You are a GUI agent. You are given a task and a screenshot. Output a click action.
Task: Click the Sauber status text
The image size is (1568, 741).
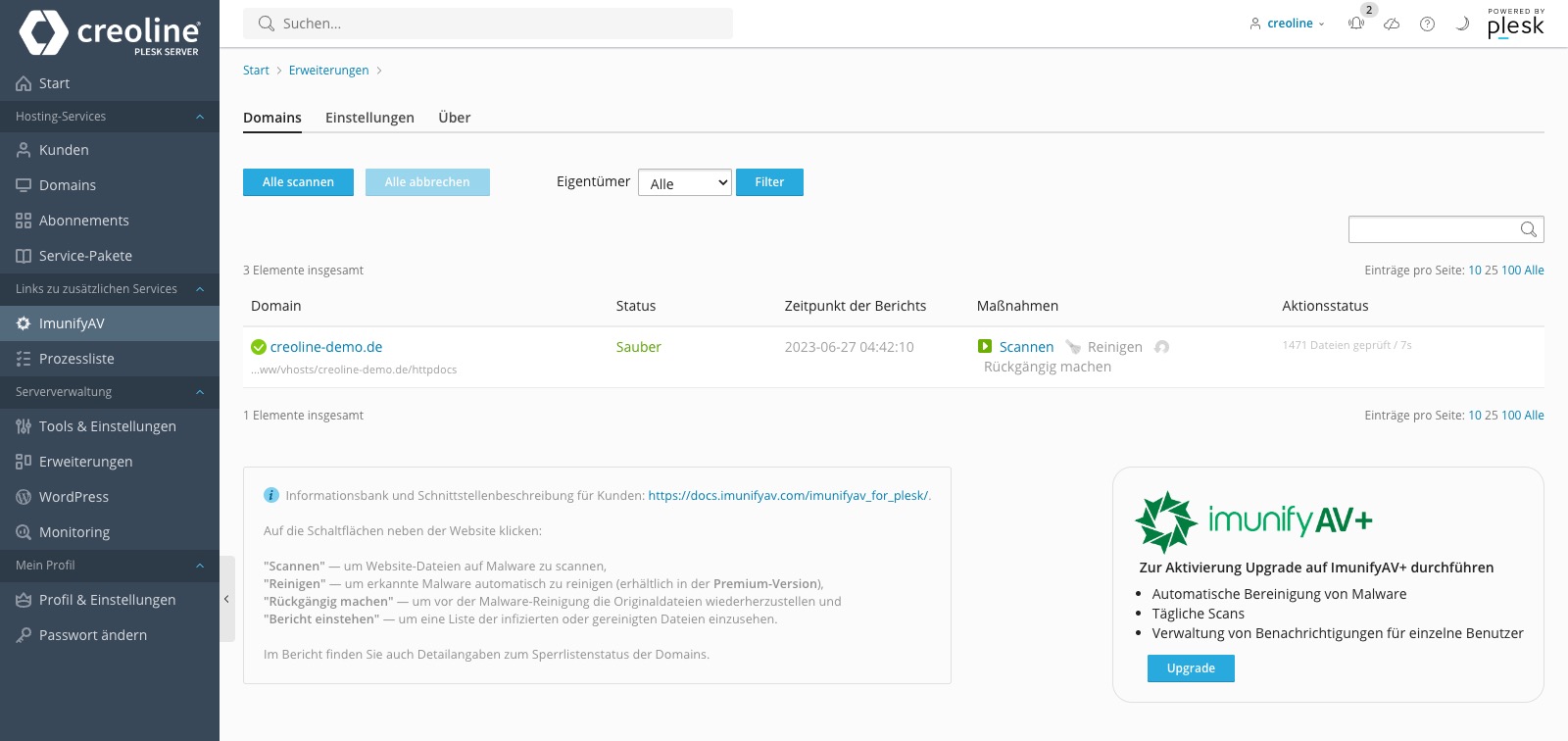click(639, 347)
